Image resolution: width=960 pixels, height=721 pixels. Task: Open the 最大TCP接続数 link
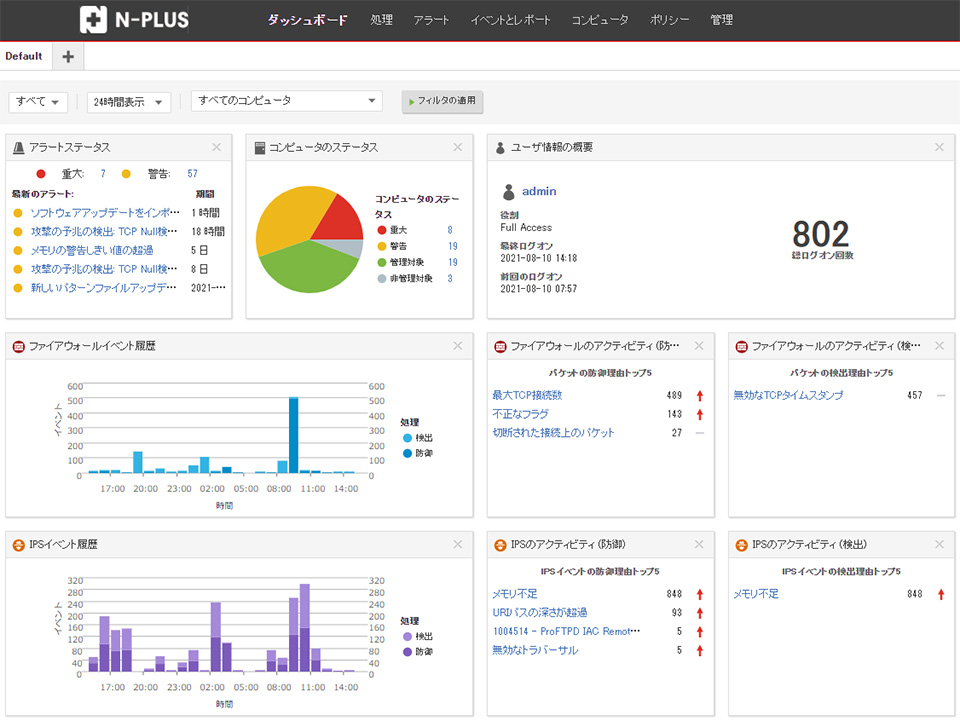click(x=527, y=395)
